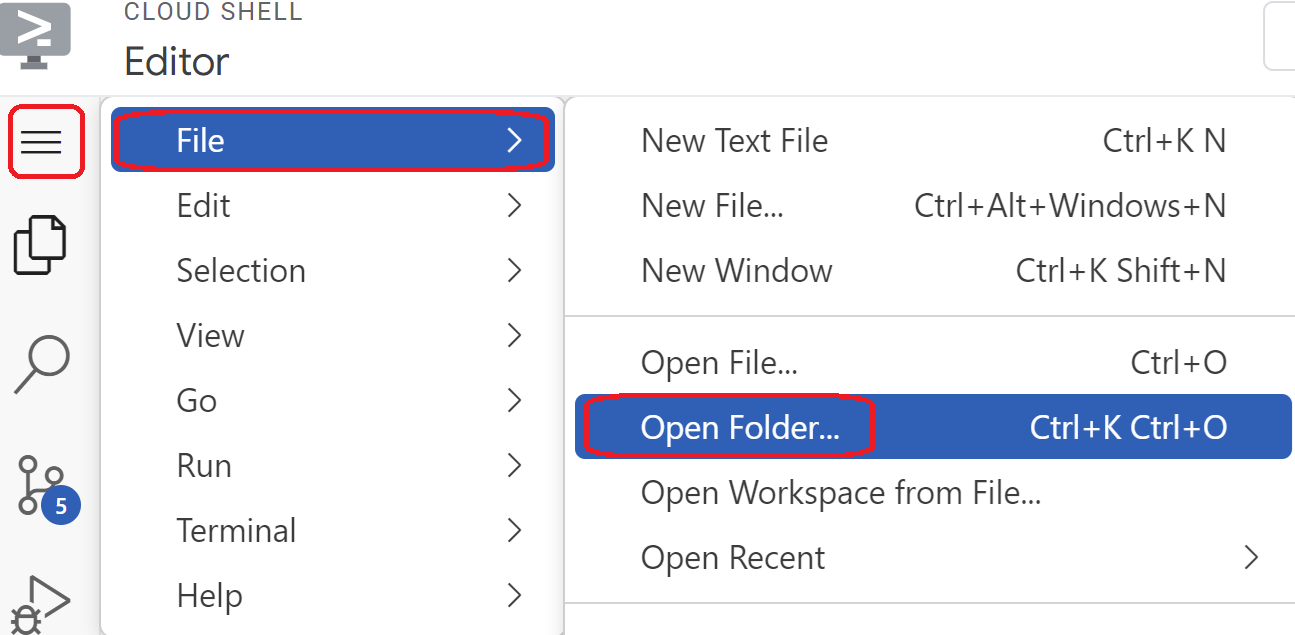This screenshot has width=1295, height=635.
Task: Expand the File submenu arrow
Action: (x=515, y=141)
